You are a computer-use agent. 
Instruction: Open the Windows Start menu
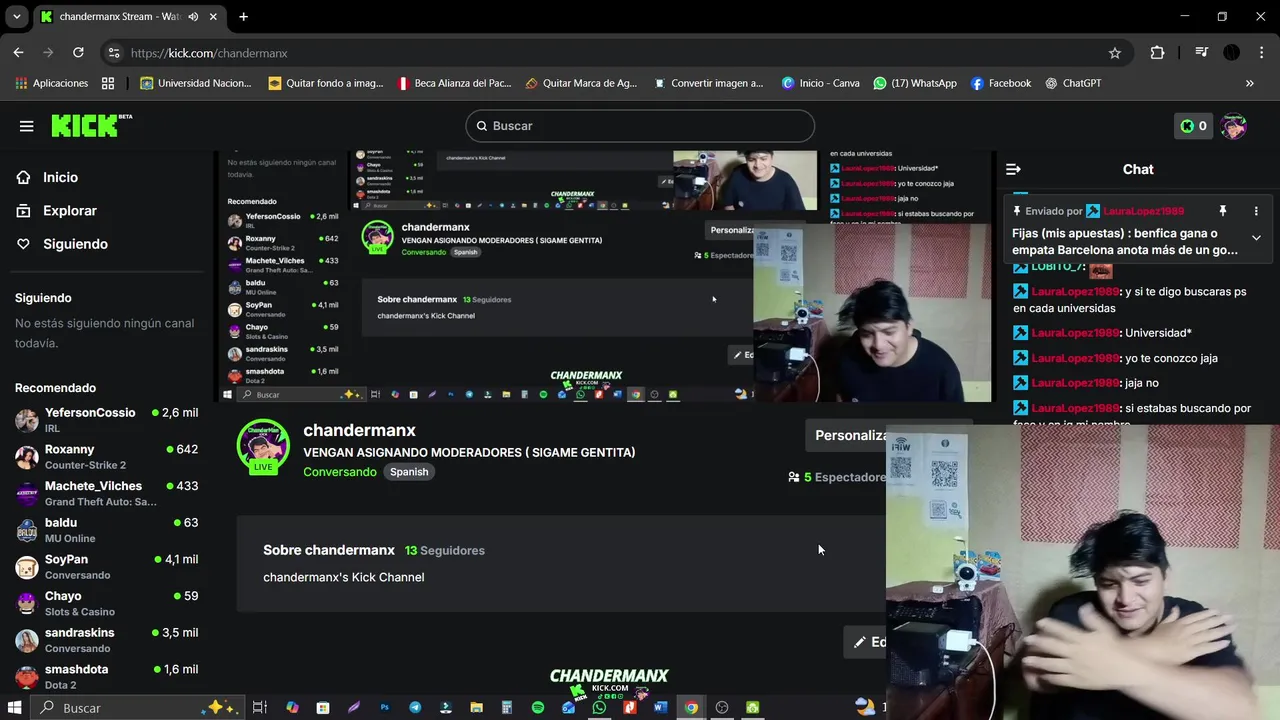coord(15,707)
